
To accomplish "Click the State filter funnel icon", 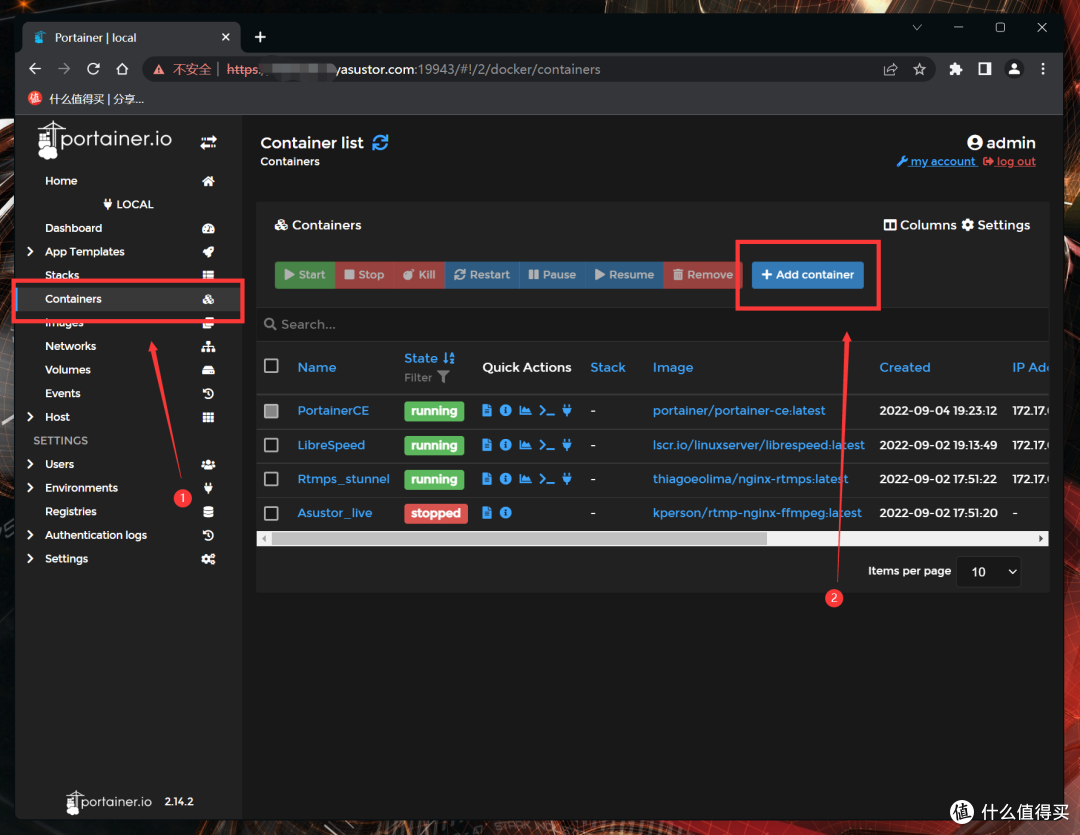I will point(443,378).
